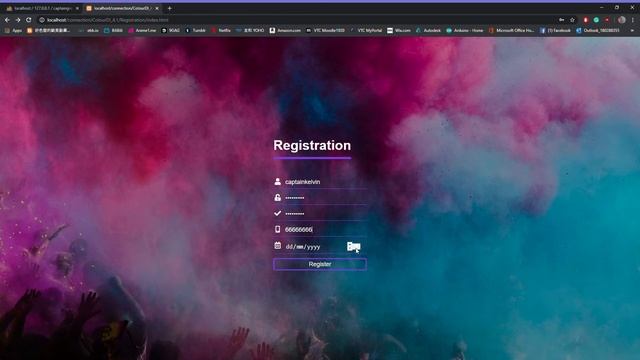Screen dimensions: 640x360
Task: Switch to the first localhost browser tab
Action: click(42, 8)
